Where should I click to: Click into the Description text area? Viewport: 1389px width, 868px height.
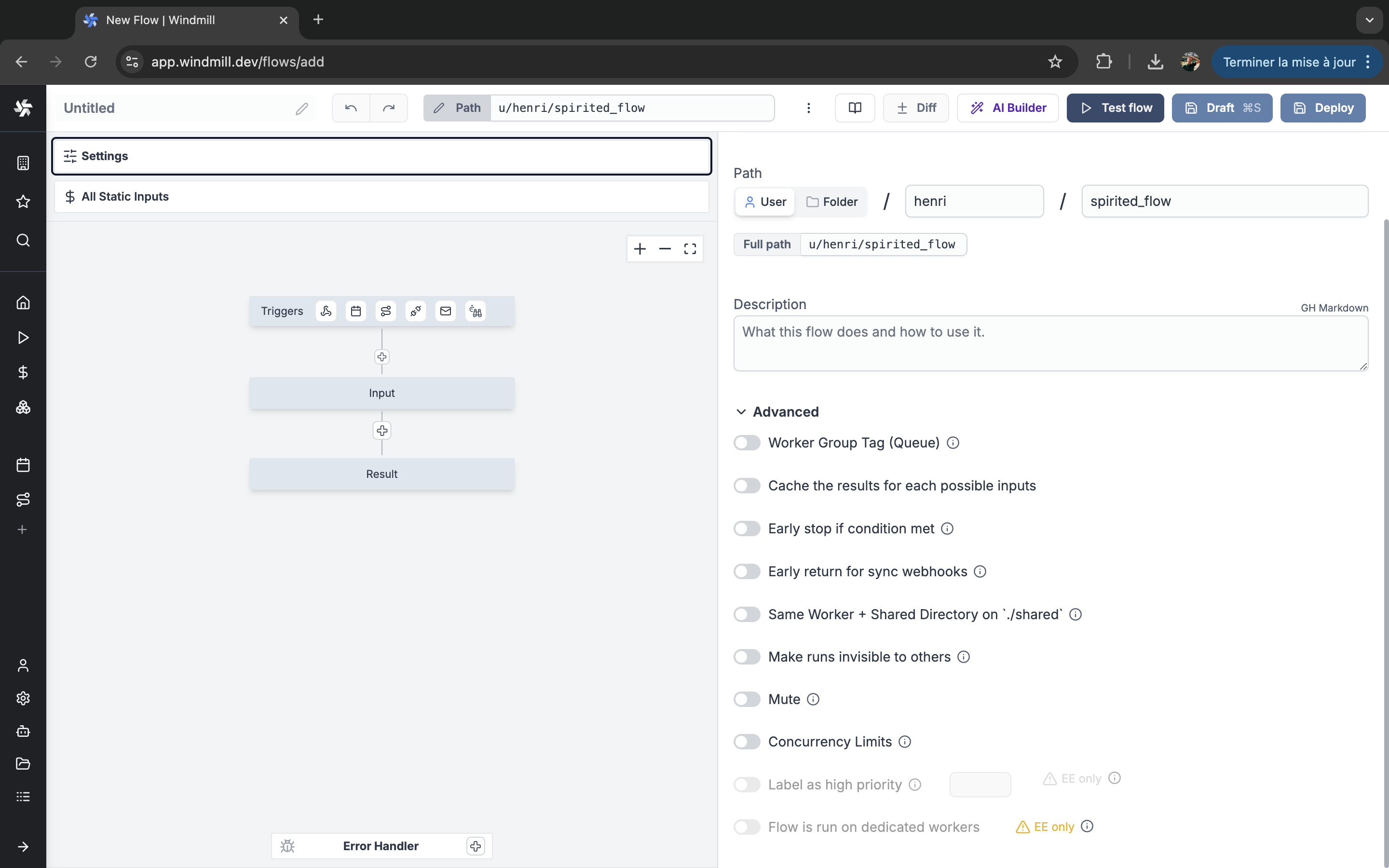coord(1050,343)
